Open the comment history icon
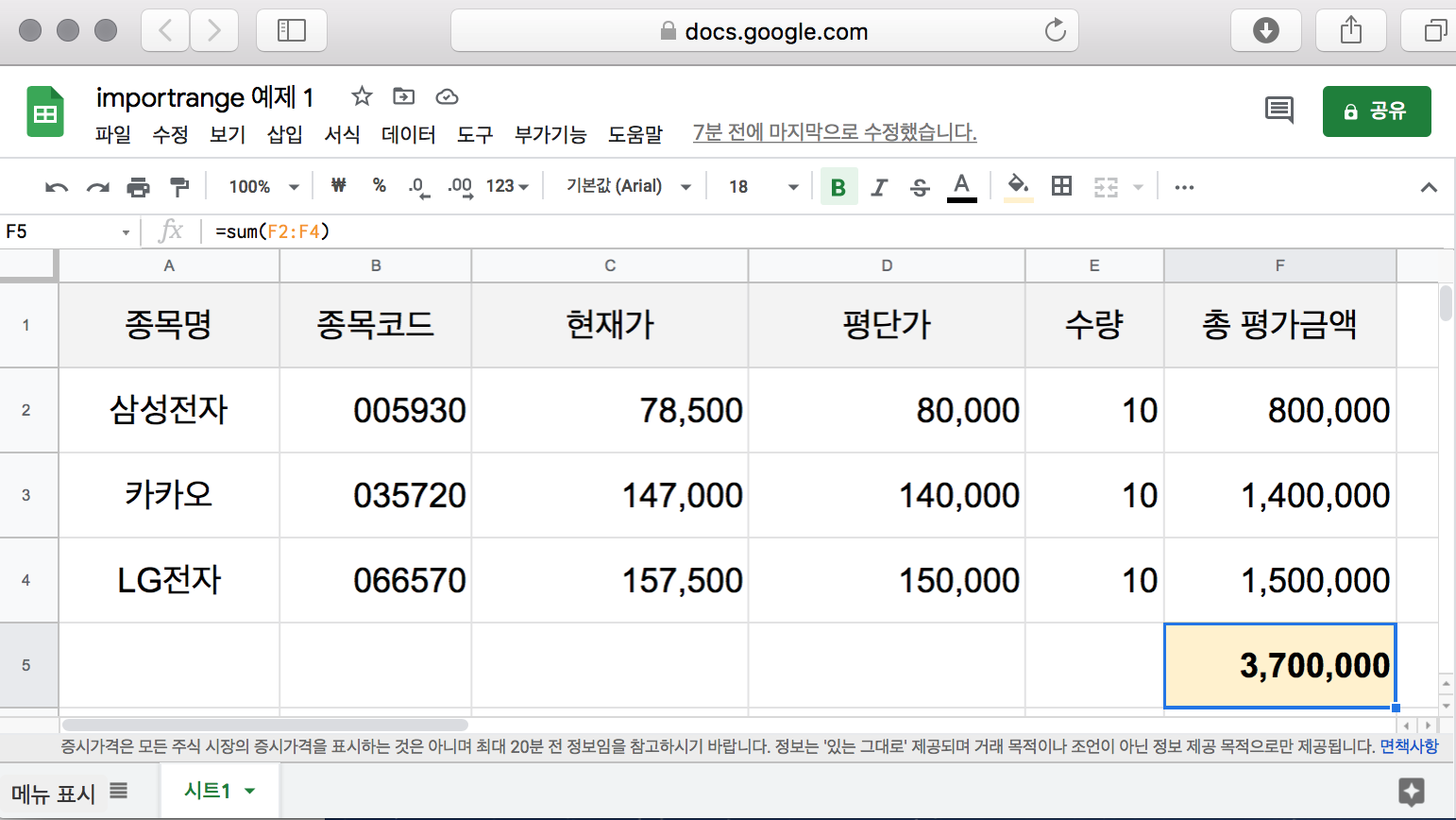Viewport: 1456px width, 820px height. point(1279,111)
